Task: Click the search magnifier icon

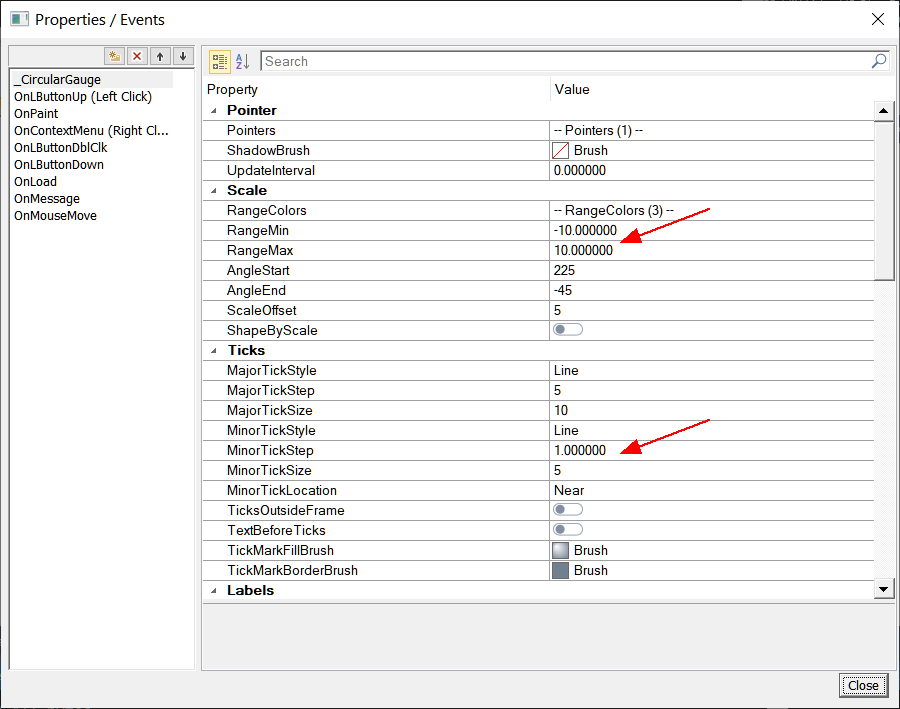Action: [x=879, y=61]
